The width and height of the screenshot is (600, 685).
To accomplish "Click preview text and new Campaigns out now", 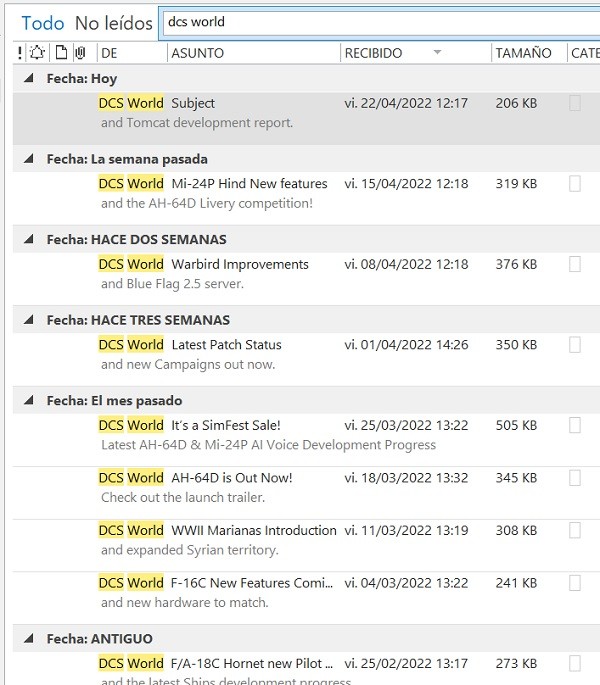I will point(188,364).
